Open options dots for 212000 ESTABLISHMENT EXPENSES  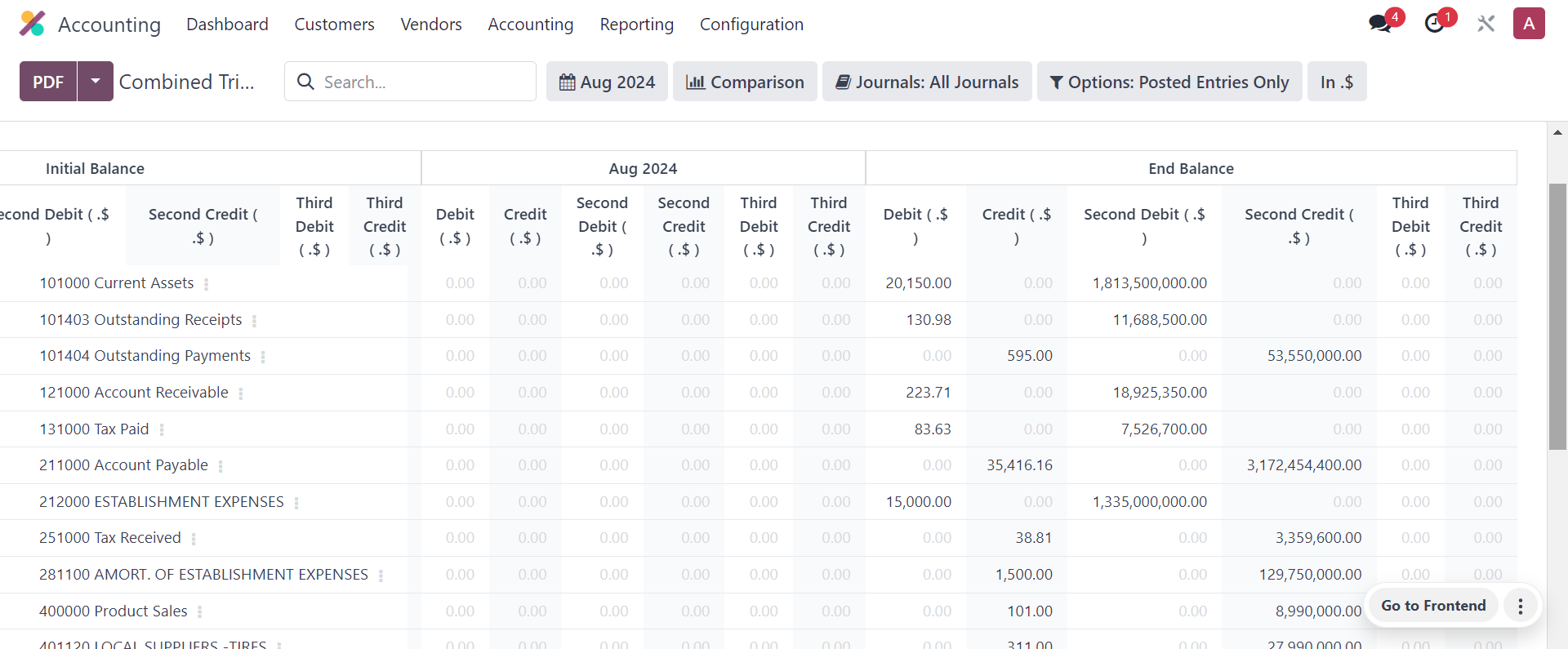296,503
